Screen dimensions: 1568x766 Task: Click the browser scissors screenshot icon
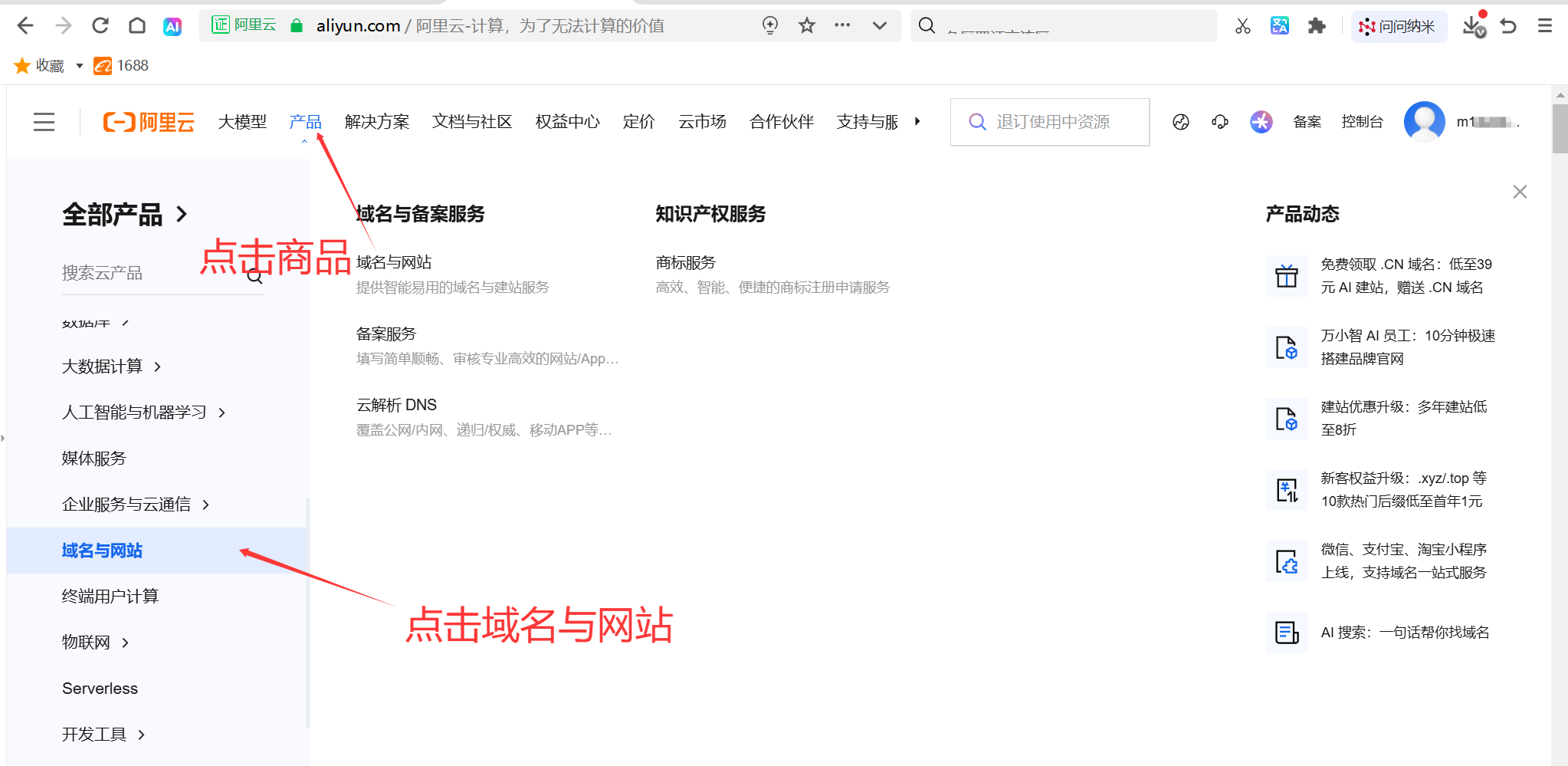click(x=1242, y=26)
